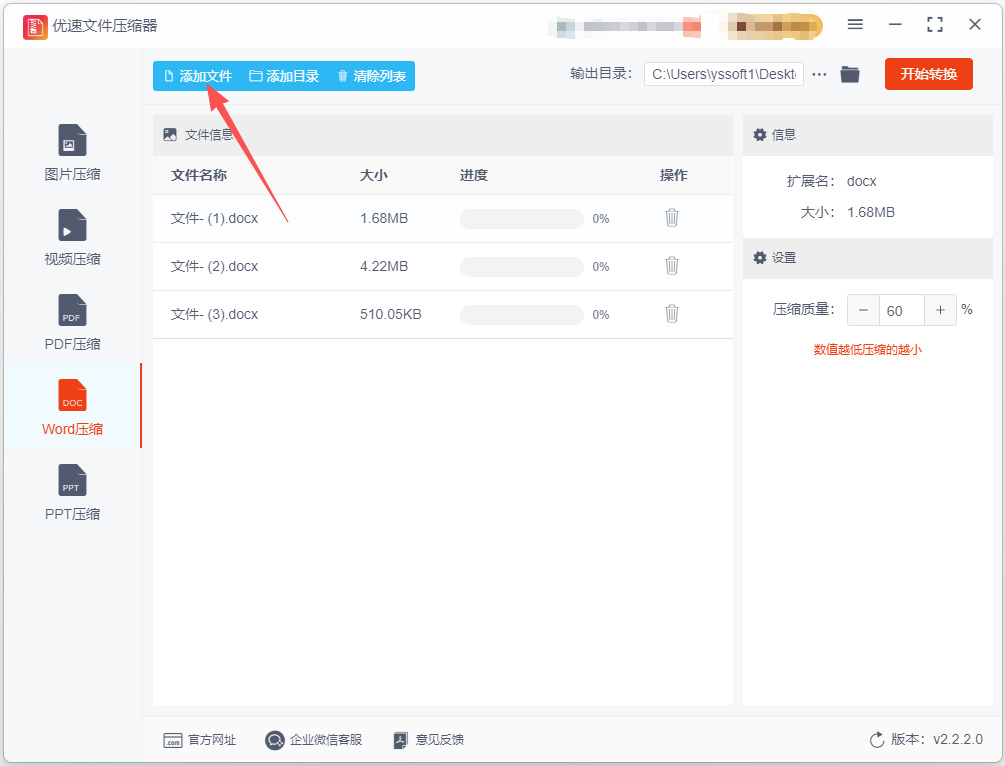Click progress bar of 文件- (2).docx
The width and height of the screenshot is (1005, 766).
pos(522,267)
